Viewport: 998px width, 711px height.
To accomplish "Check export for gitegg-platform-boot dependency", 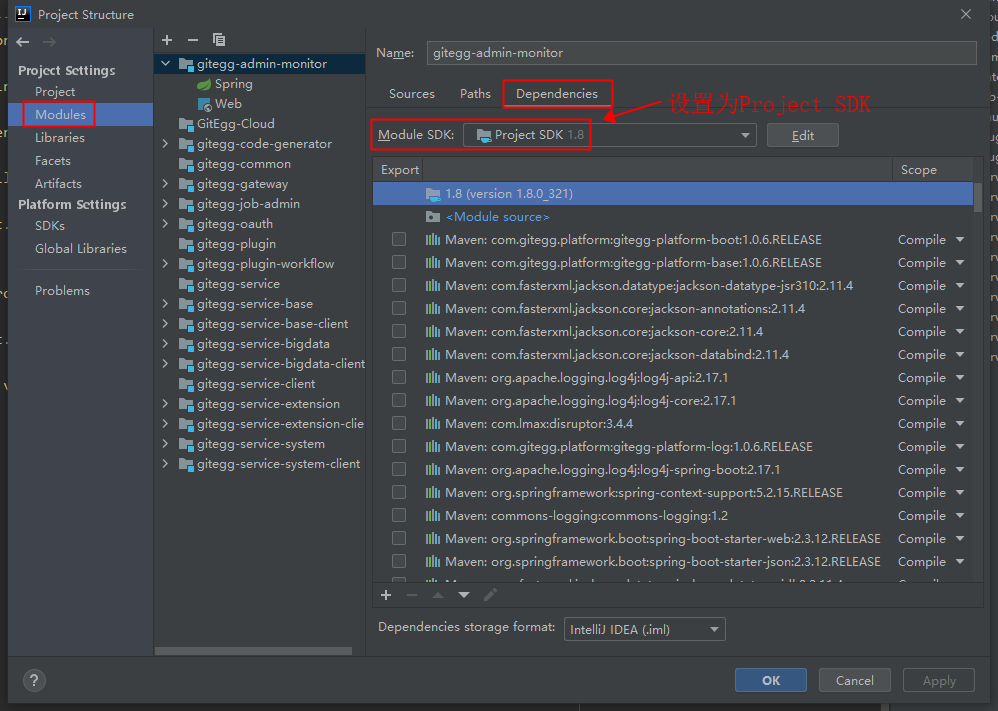I will 399,239.
